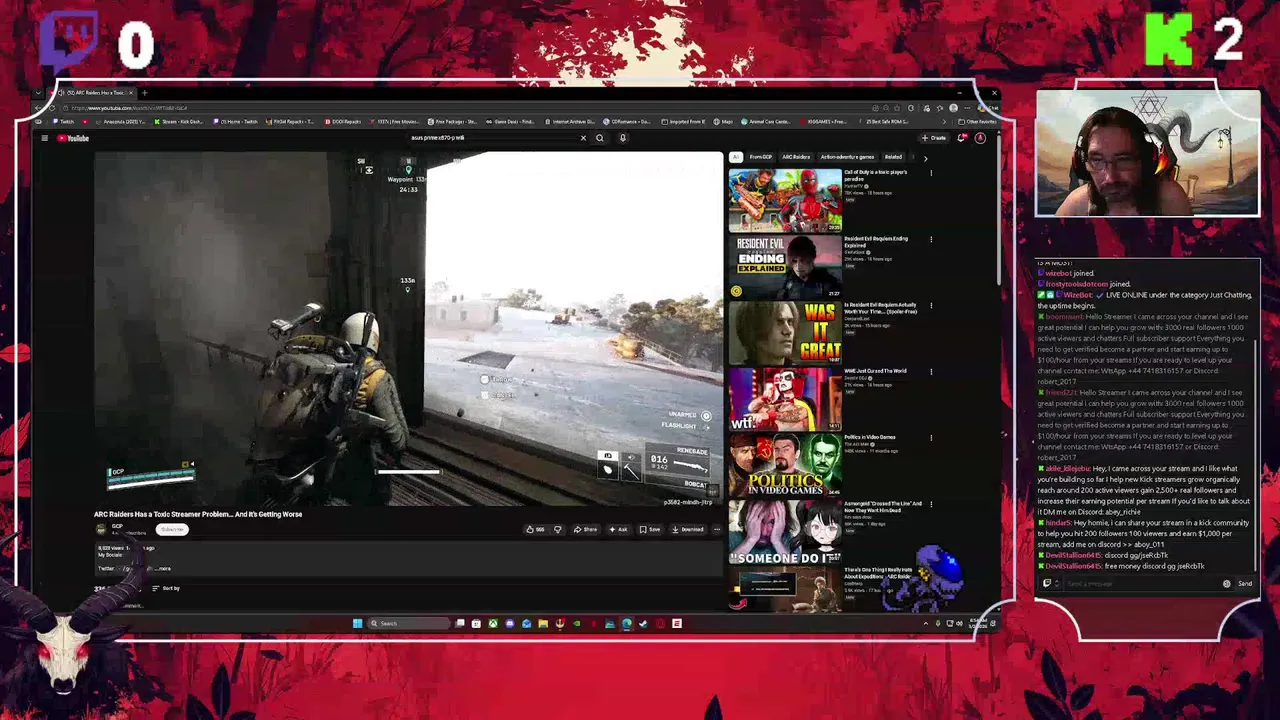Subscribe to the GCP channel
The width and height of the screenshot is (1280, 720).
point(172,529)
